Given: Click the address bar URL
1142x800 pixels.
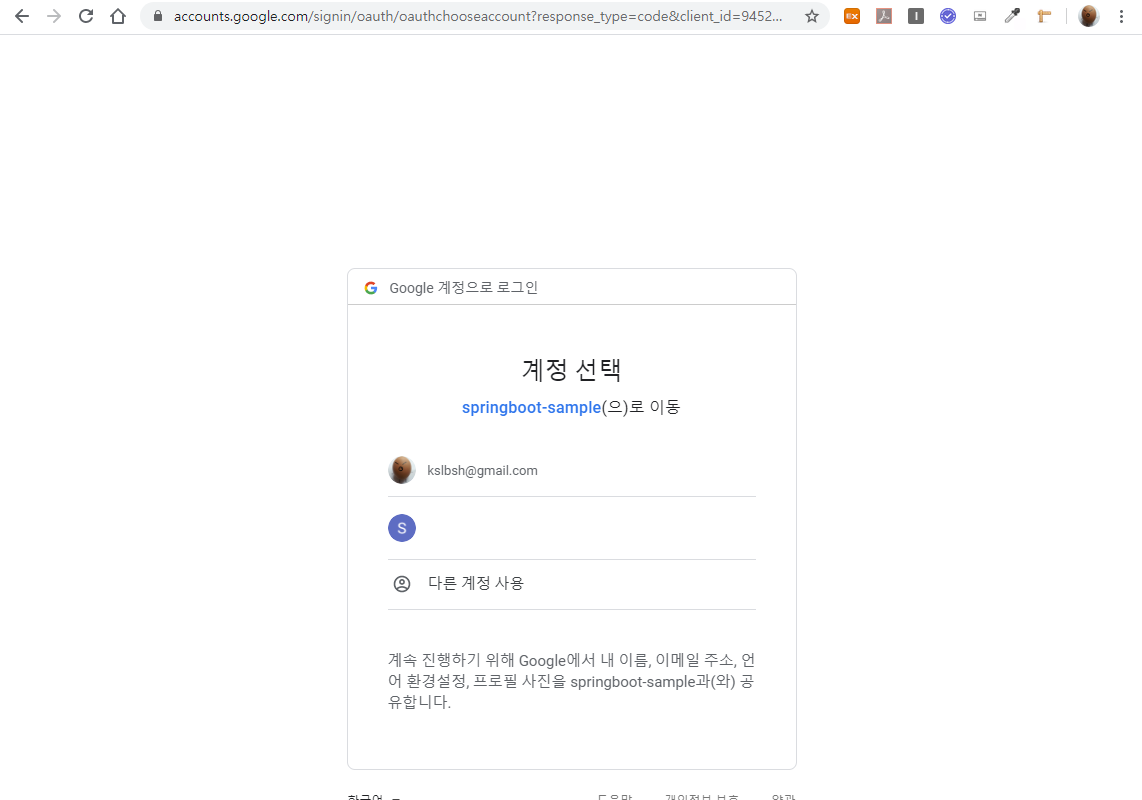Looking at the screenshot, I should point(478,16).
